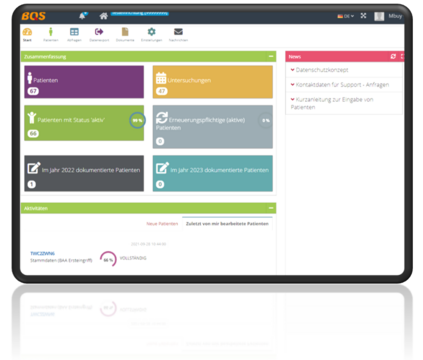The image size is (423, 360).
Task: Open Im Jahr 2022 dokumentierte Patienten tile
Action: pyautogui.click(x=84, y=173)
